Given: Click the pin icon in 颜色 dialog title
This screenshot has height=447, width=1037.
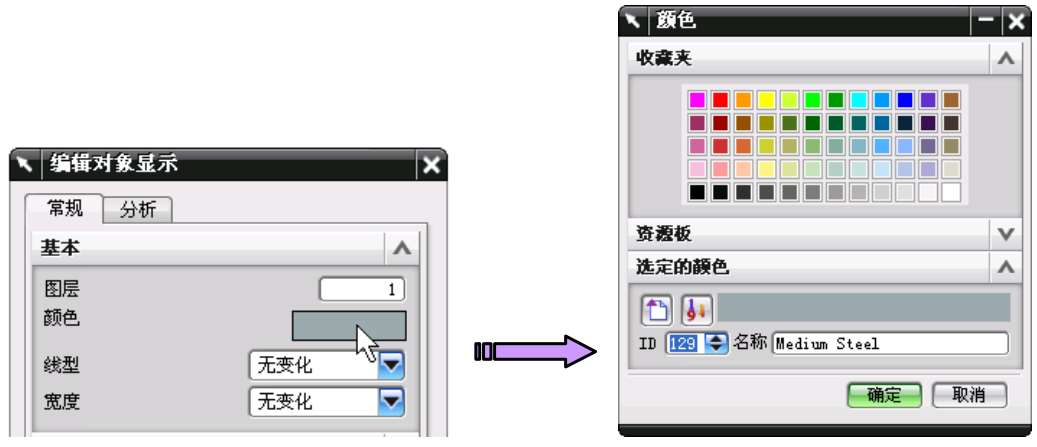Looking at the screenshot, I should click(x=633, y=21).
